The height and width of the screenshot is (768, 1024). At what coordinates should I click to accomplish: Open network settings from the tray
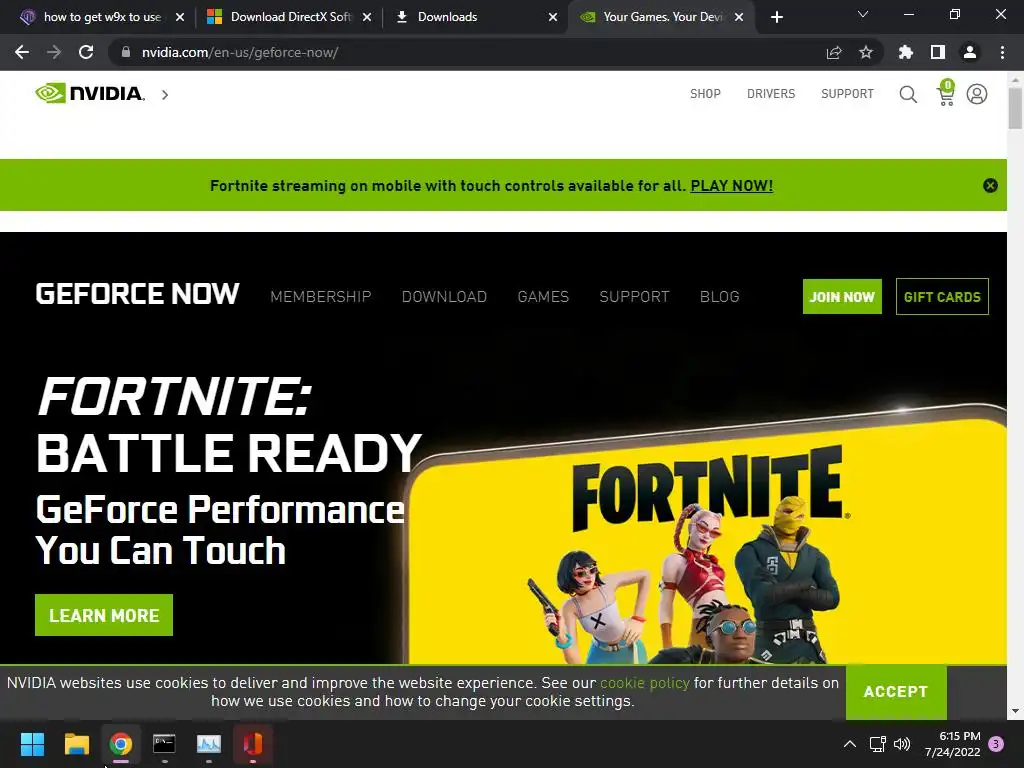877,744
